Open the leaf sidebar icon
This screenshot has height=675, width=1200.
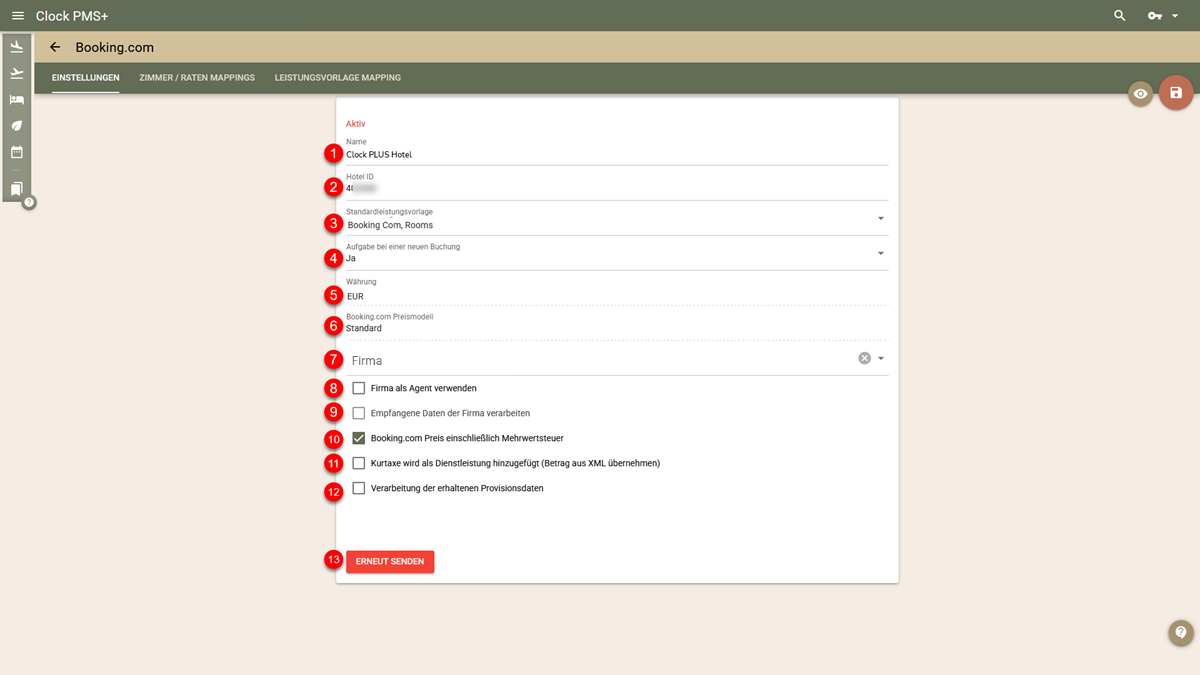click(x=17, y=126)
